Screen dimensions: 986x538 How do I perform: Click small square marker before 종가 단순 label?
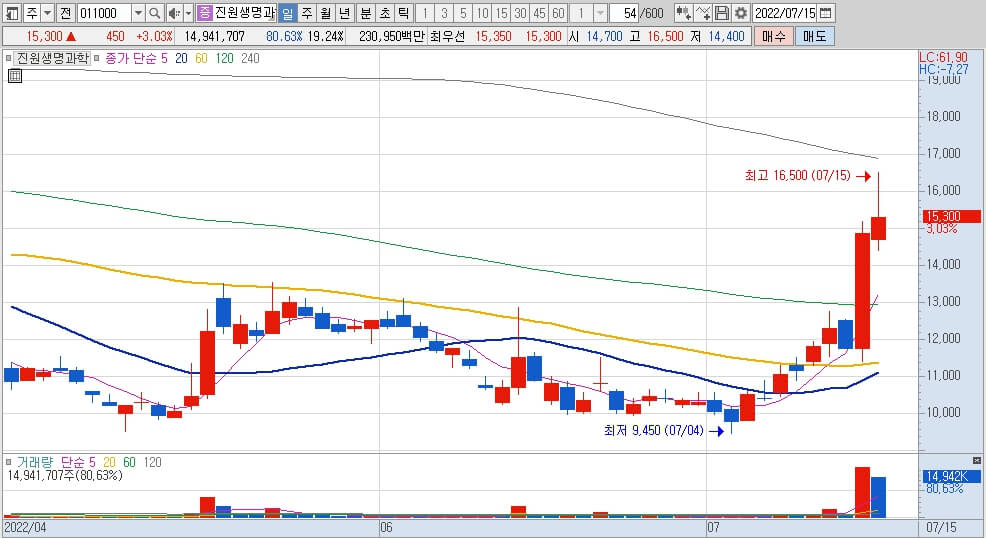[x=96, y=58]
